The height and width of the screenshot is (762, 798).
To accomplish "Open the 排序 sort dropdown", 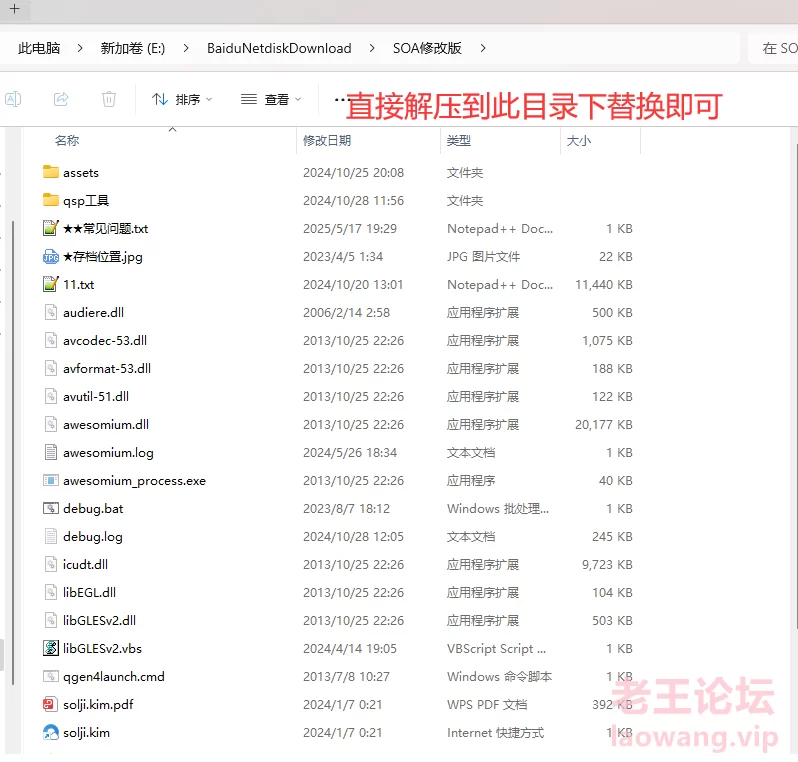I will [182, 99].
